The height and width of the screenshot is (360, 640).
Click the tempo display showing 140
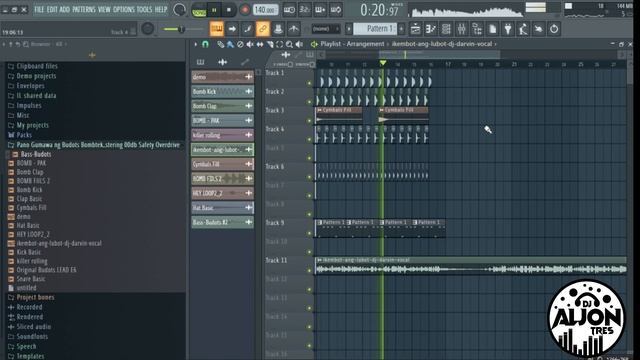coord(265,9)
